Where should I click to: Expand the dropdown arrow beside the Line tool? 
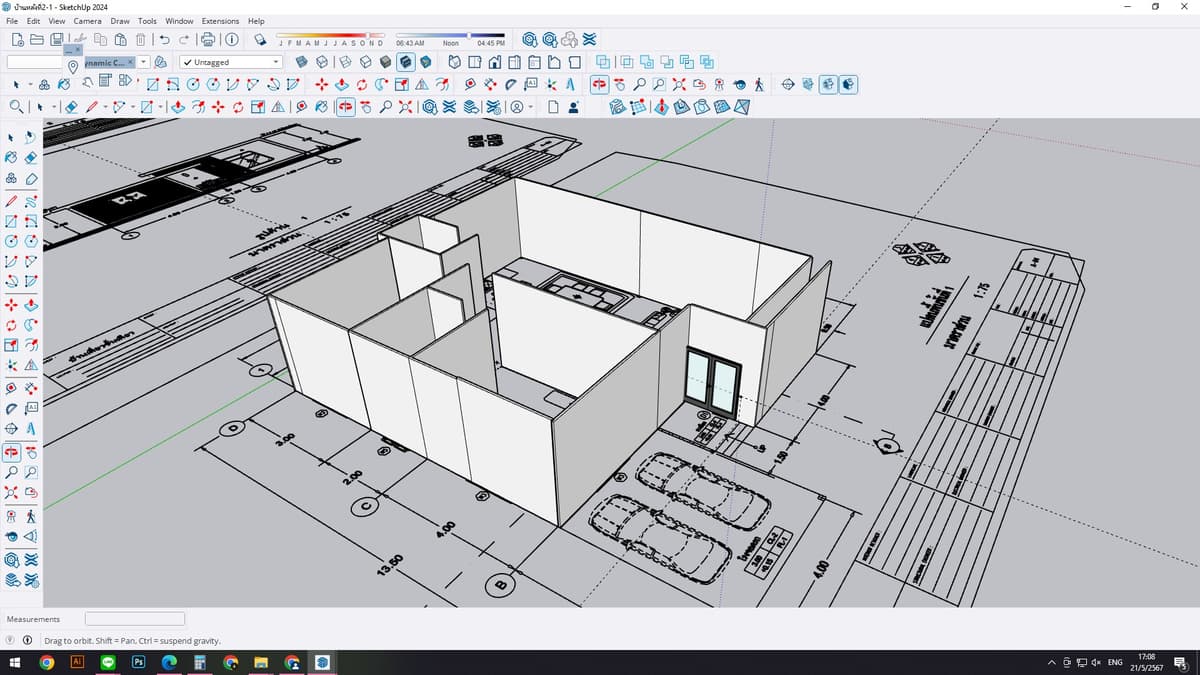tap(104, 107)
